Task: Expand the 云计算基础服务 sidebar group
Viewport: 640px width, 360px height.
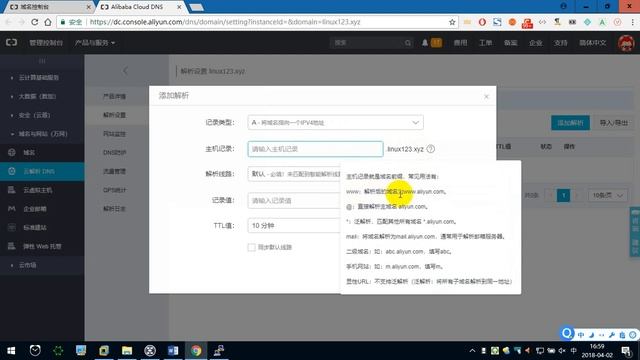Action: click(39, 77)
